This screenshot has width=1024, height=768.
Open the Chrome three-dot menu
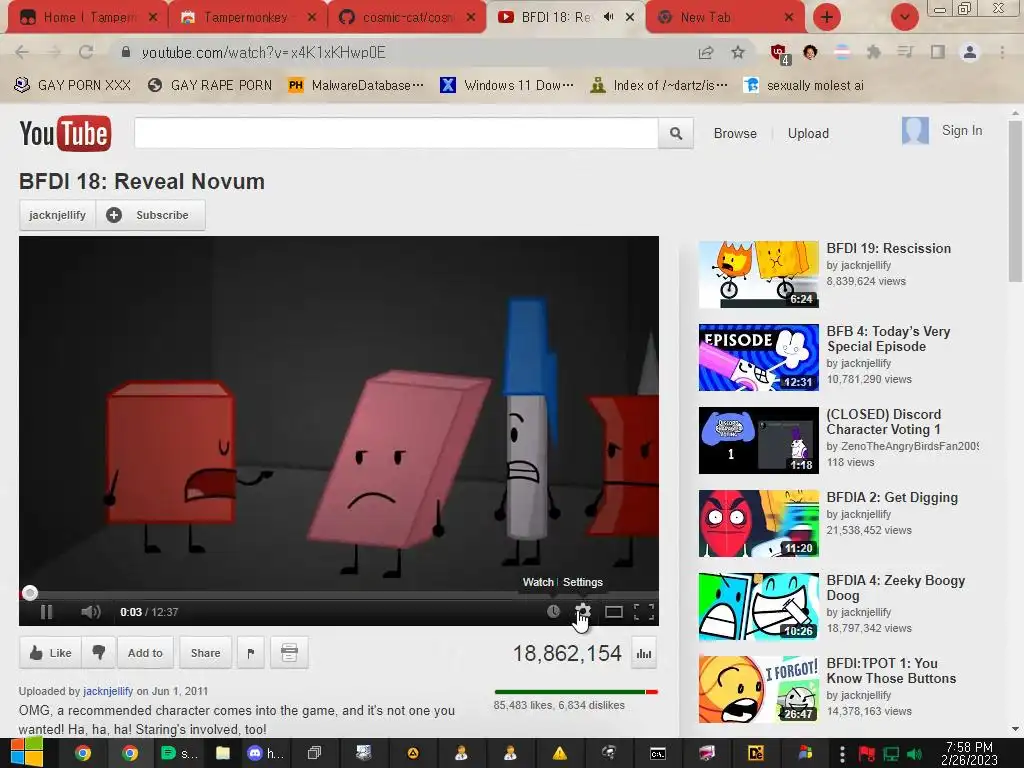click(x=1002, y=52)
